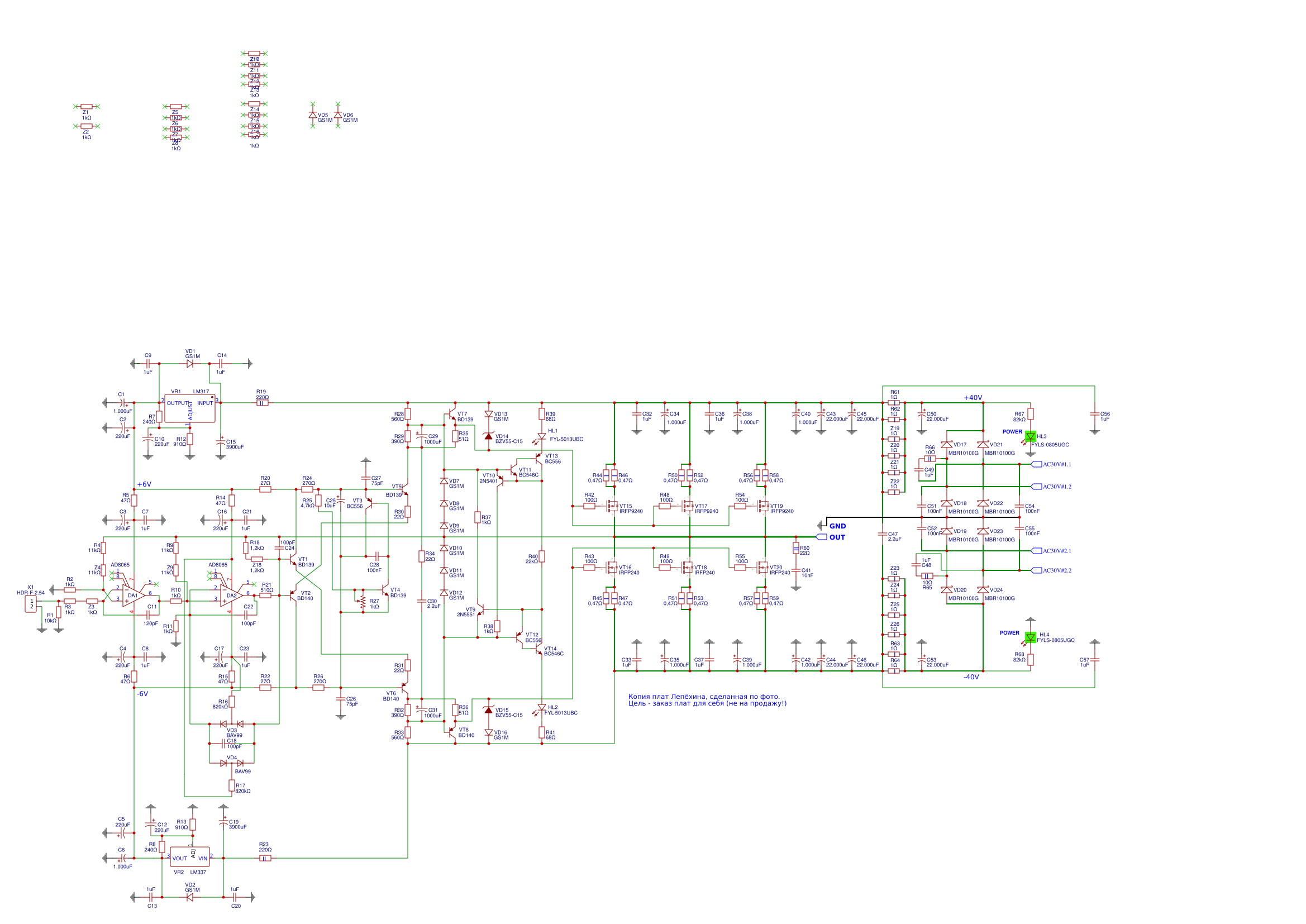Select the green HL4 POWER LED symbol
Viewport: 1306px width, 924px height.
[x=1030, y=638]
